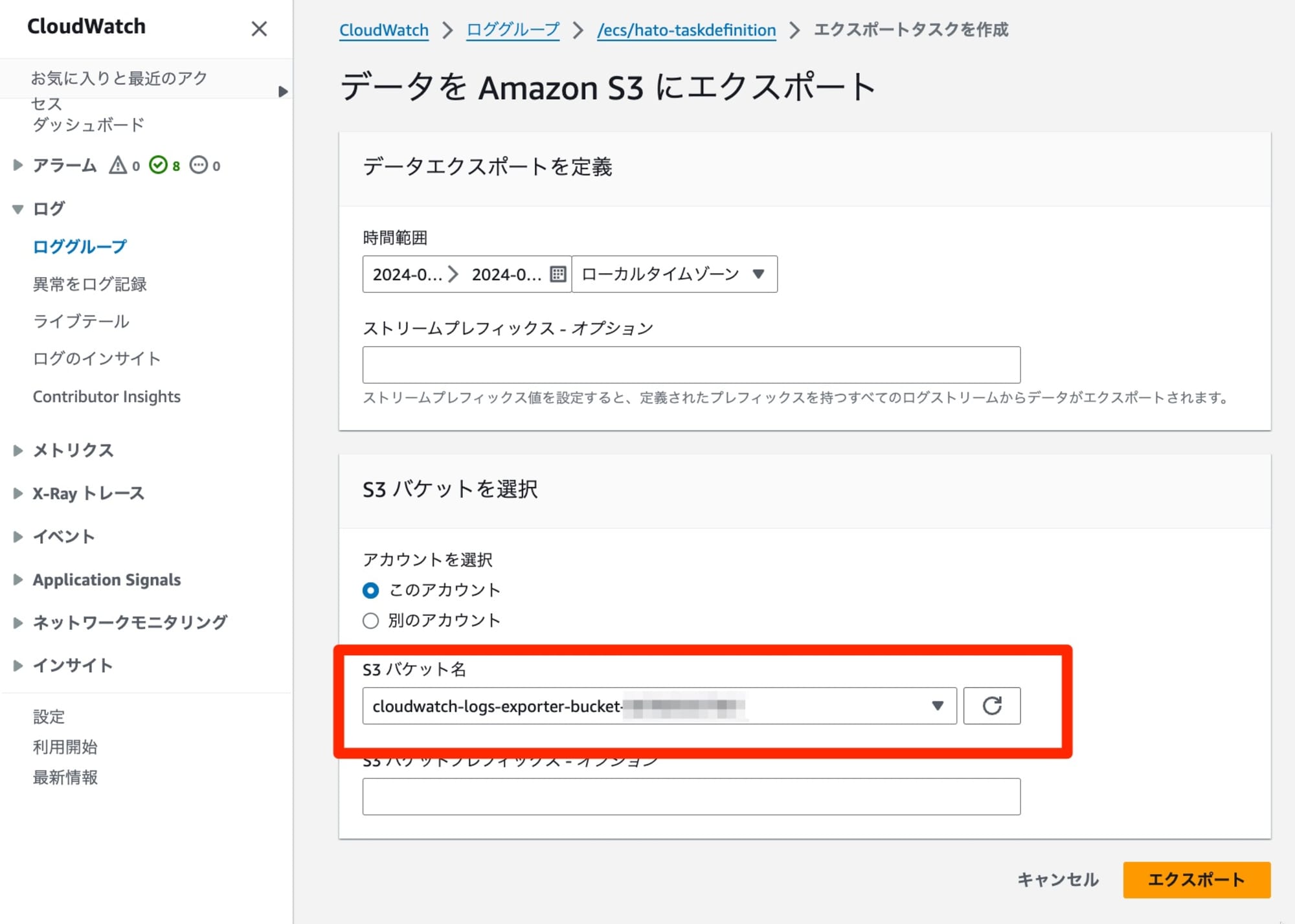Image resolution: width=1295 pixels, height=924 pixels.
Task: Collapse the ログ section
Action: (x=17, y=208)
